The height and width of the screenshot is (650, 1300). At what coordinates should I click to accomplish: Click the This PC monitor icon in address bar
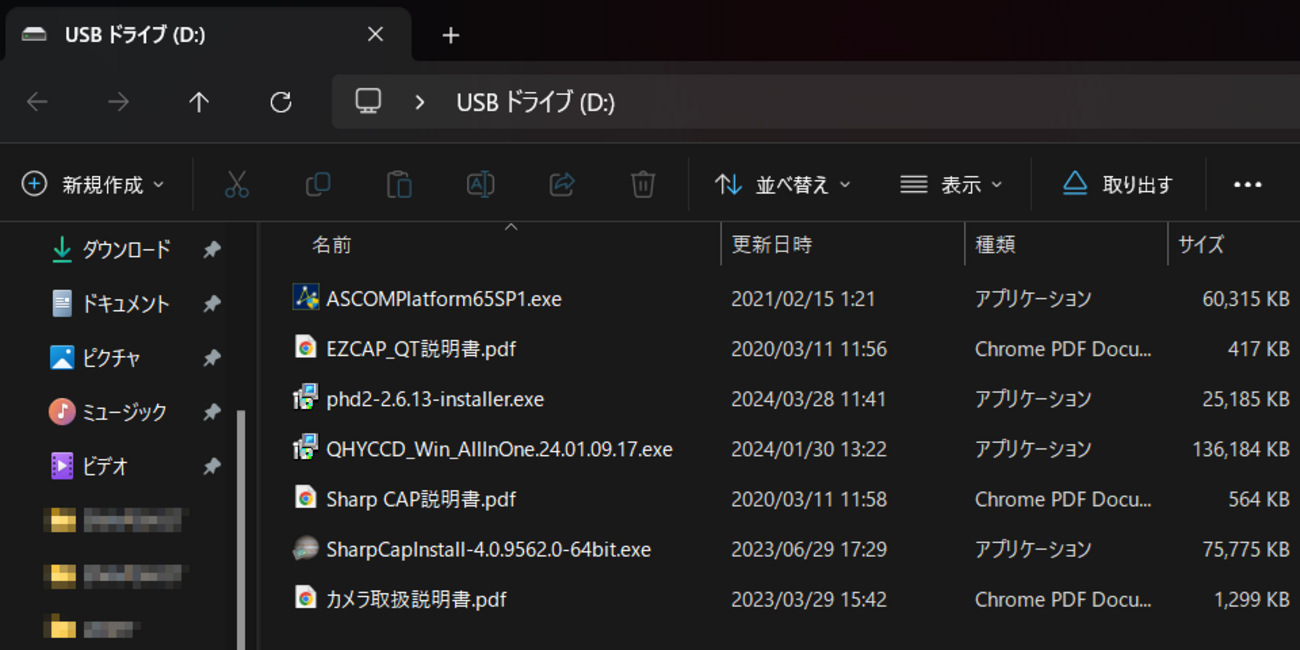(x=369, y=101)
